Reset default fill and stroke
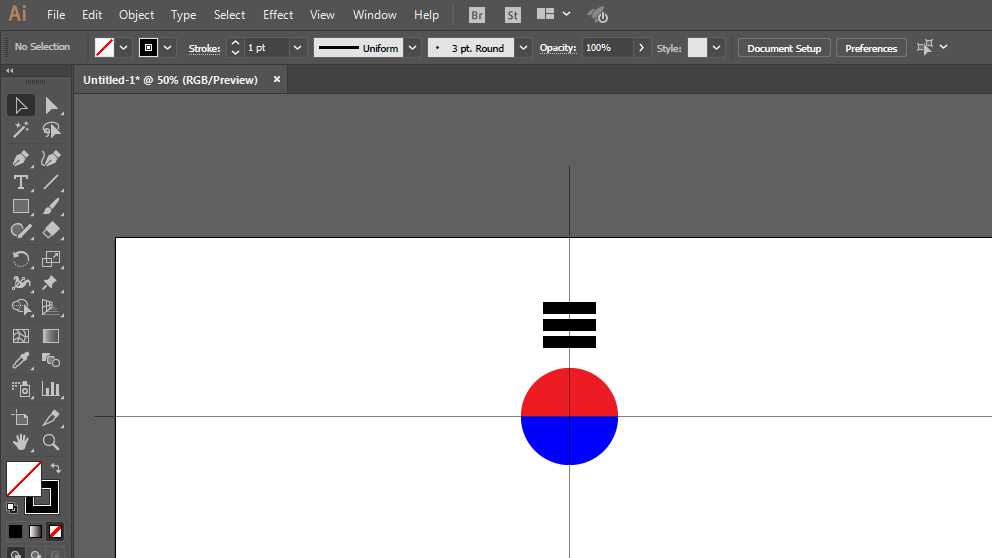Image resolution: width=992 pixels, height=558 pixels. coord(12,507)
